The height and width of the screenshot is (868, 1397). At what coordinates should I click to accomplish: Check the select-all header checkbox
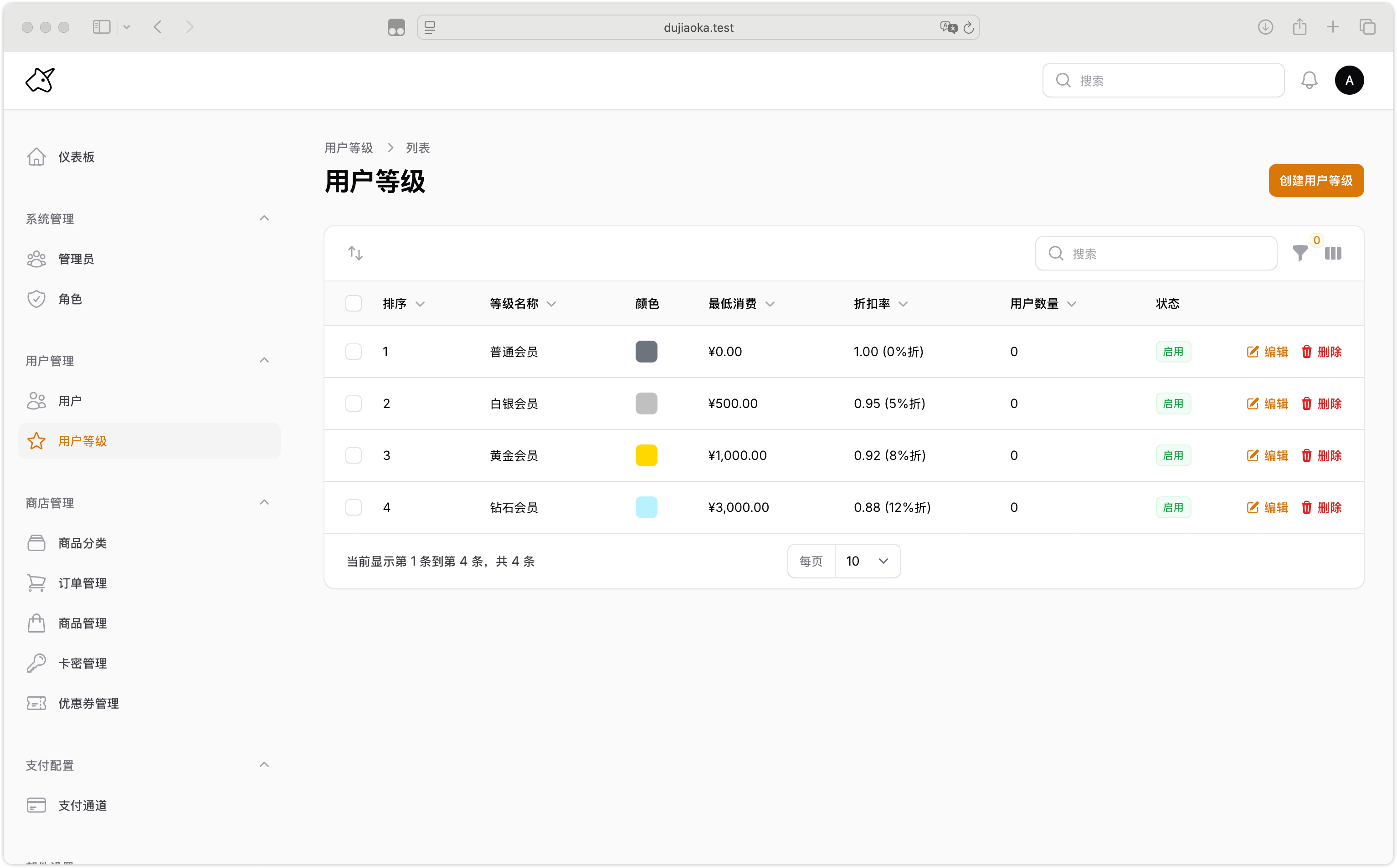[x=354, y=304]
